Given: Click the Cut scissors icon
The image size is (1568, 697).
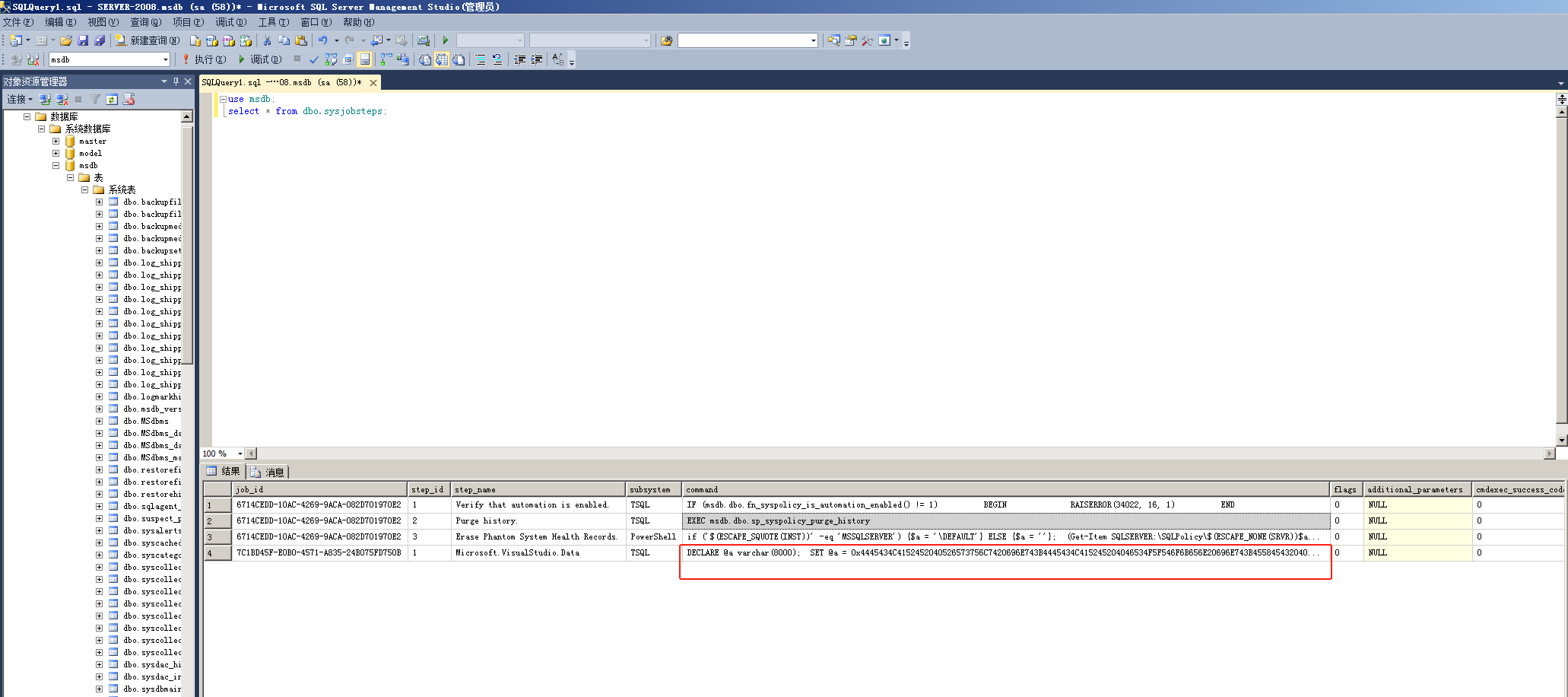Looking at the screenshot, I should [x=267, y=40].
